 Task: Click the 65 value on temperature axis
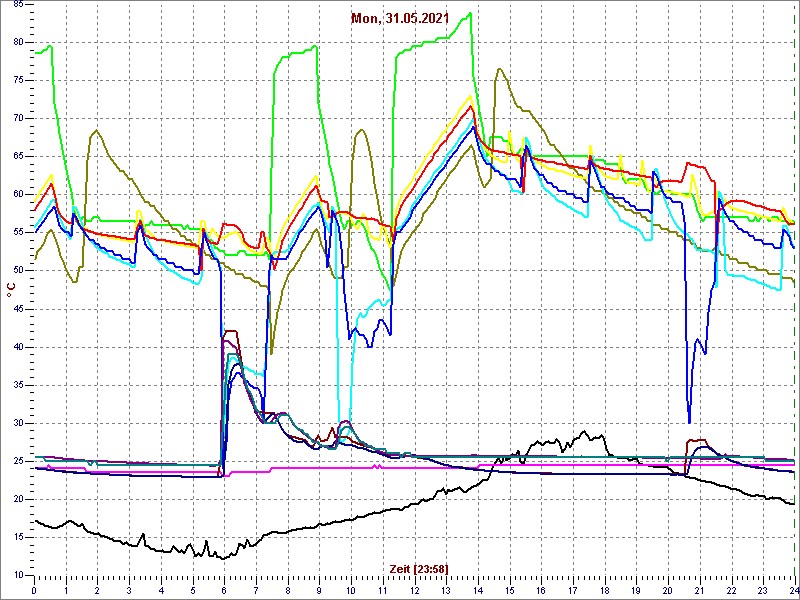(19, 157)
